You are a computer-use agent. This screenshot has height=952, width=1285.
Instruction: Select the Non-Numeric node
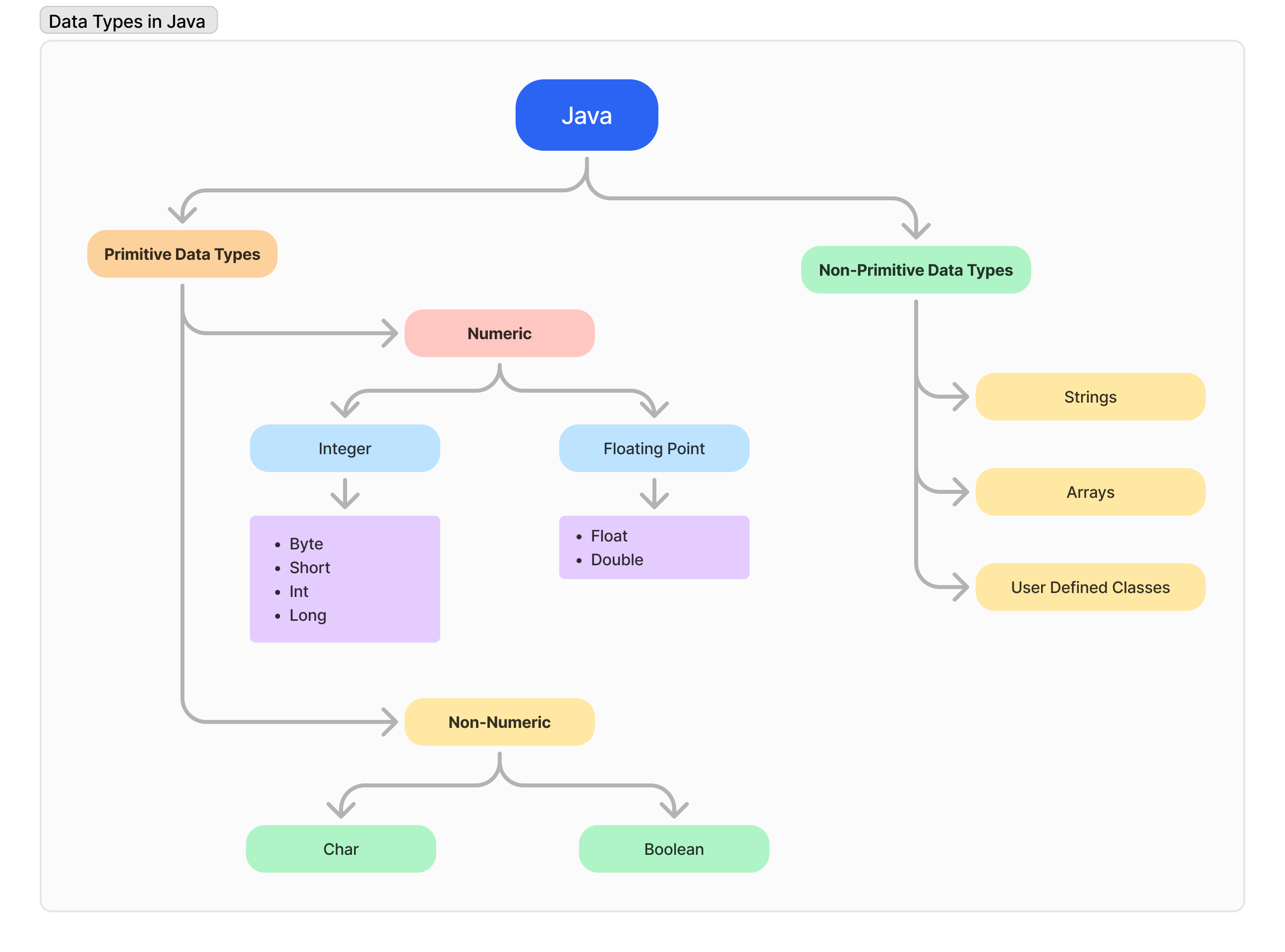coord(499,721)
